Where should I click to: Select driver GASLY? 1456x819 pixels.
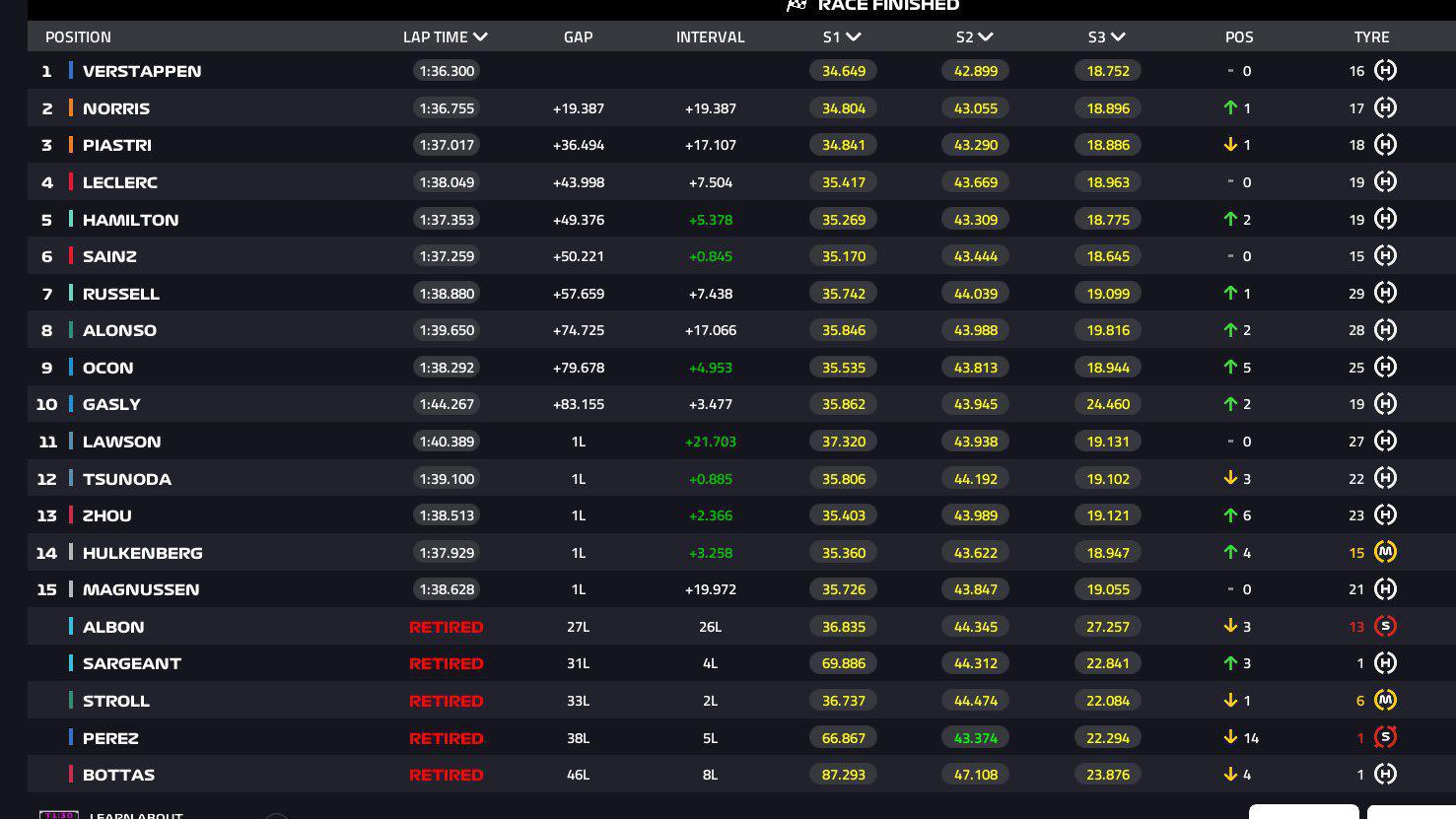(x=111, y=404)
